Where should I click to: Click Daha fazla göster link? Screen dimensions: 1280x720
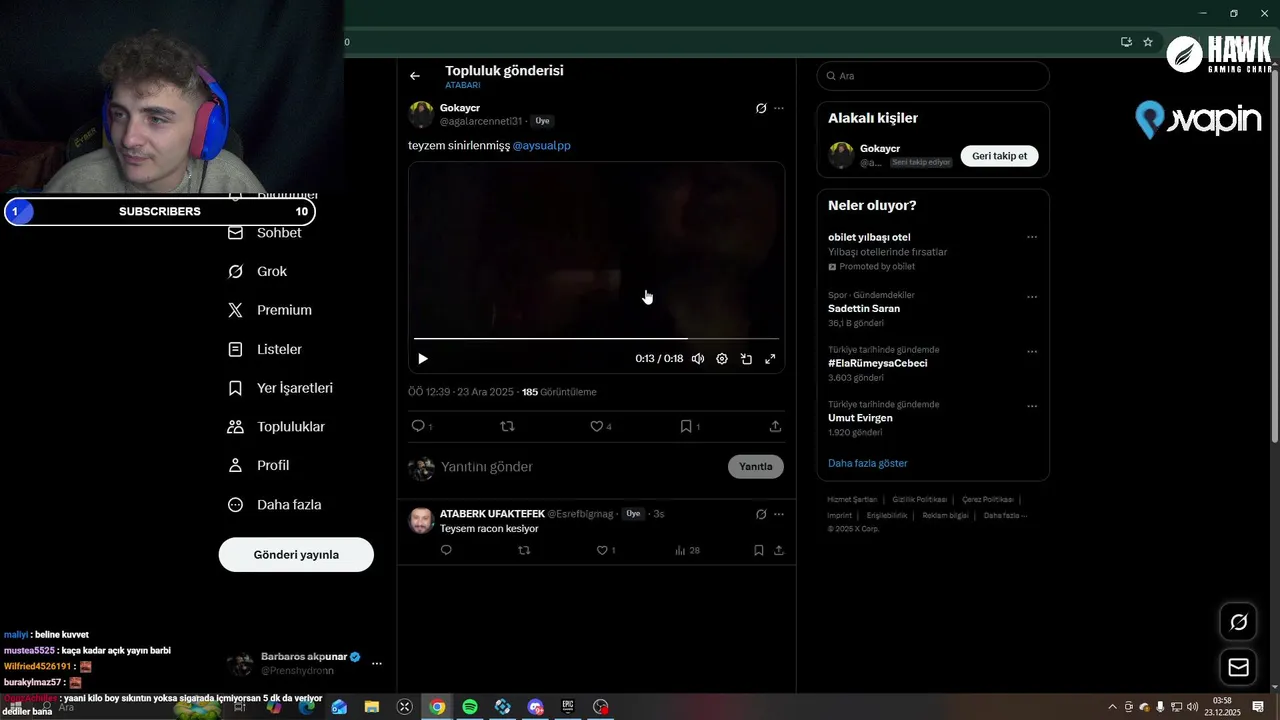(x=868, y=464)
